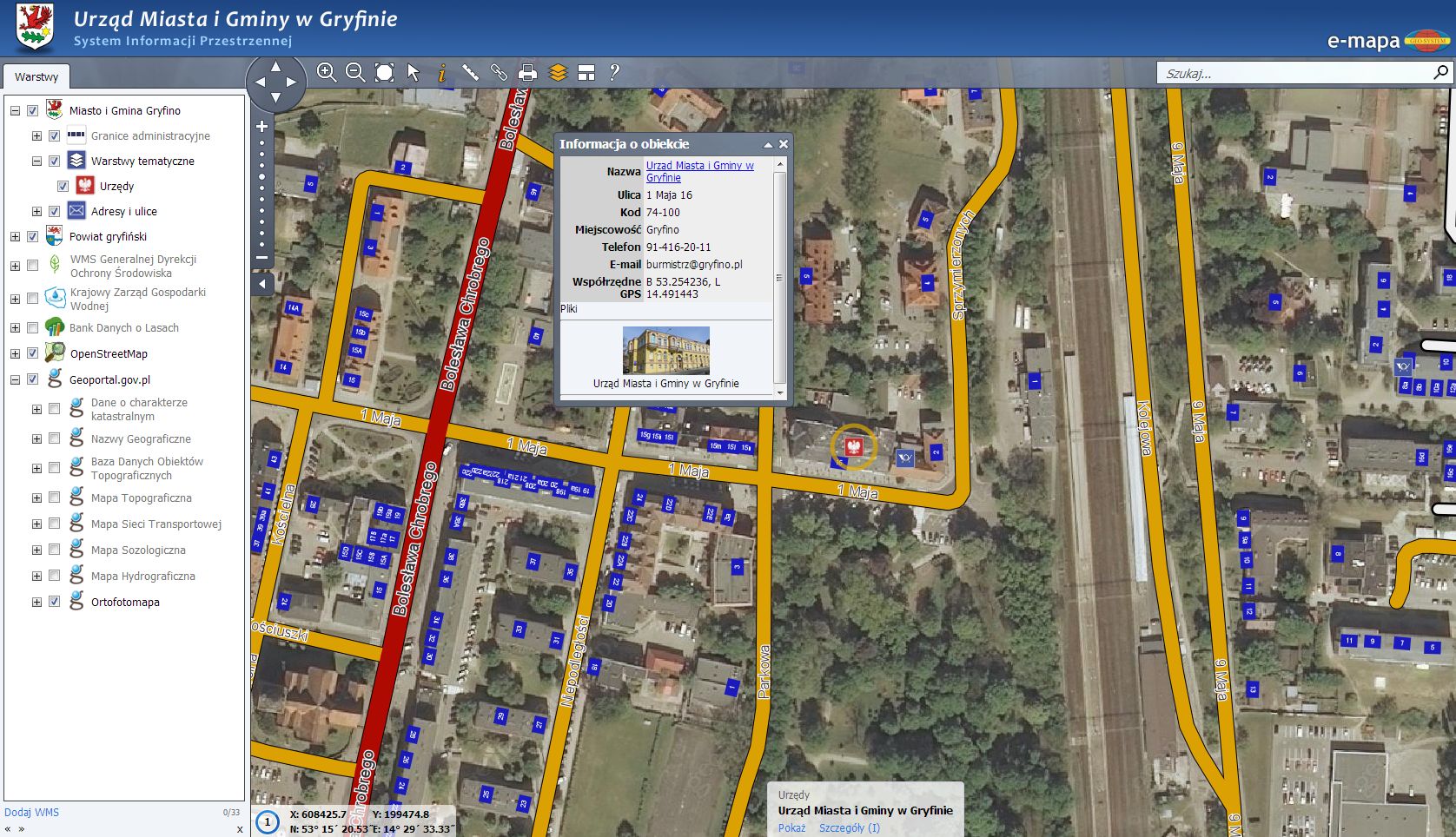Pan the map left arrow
The image size is (1456, 837).
(259, 82)
